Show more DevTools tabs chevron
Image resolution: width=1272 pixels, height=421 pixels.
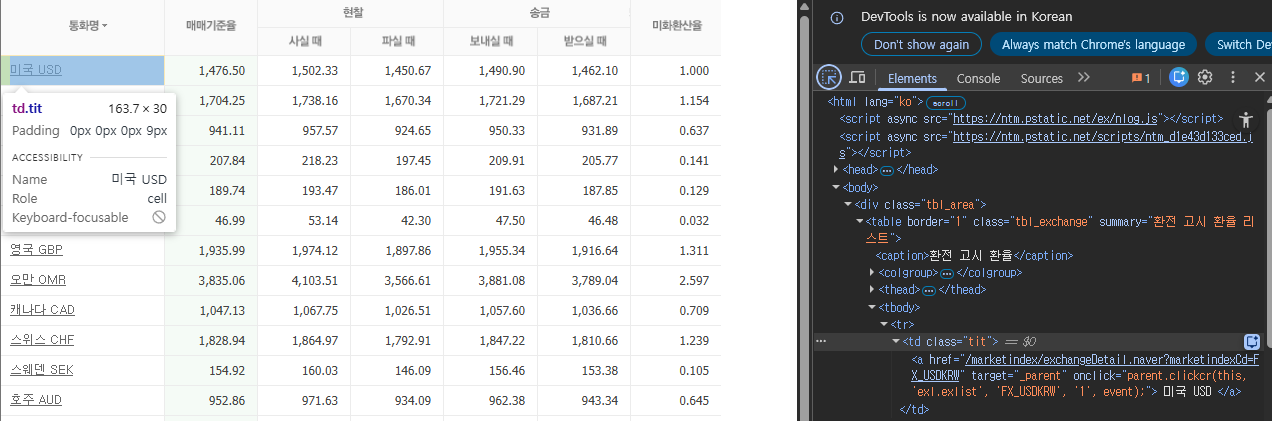coord(1084,78)
